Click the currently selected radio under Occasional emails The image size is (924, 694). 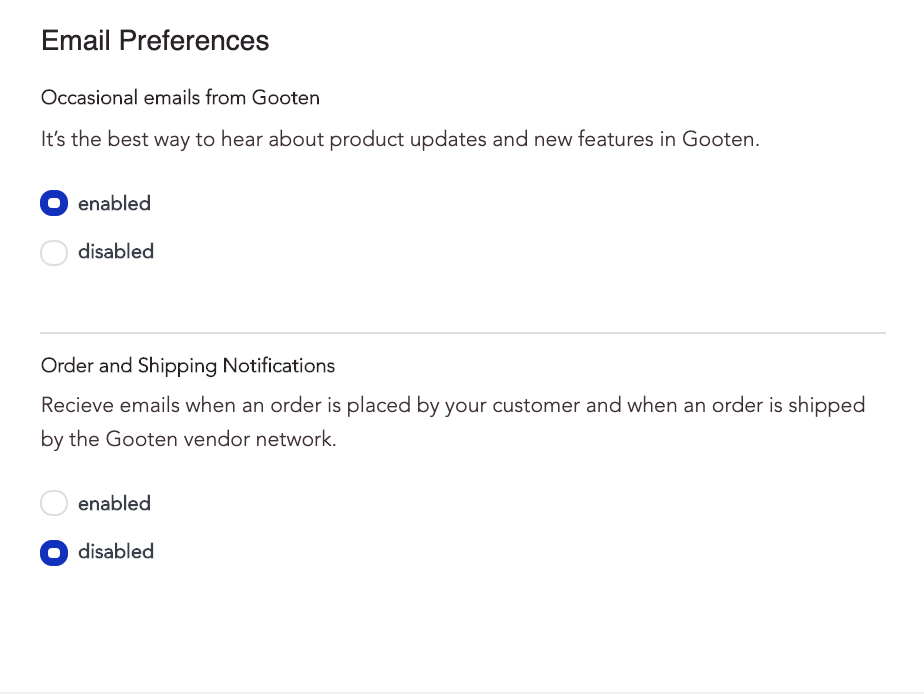[54, 203]
